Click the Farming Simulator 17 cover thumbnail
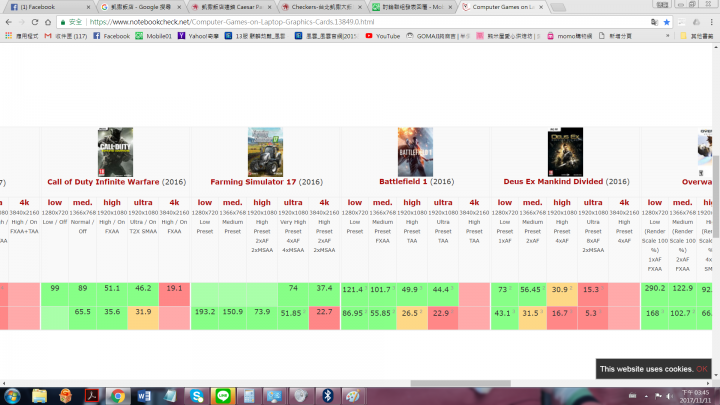The width and height of the screenshot is (720, 405). pyautogui.click(x=265, y=152)
